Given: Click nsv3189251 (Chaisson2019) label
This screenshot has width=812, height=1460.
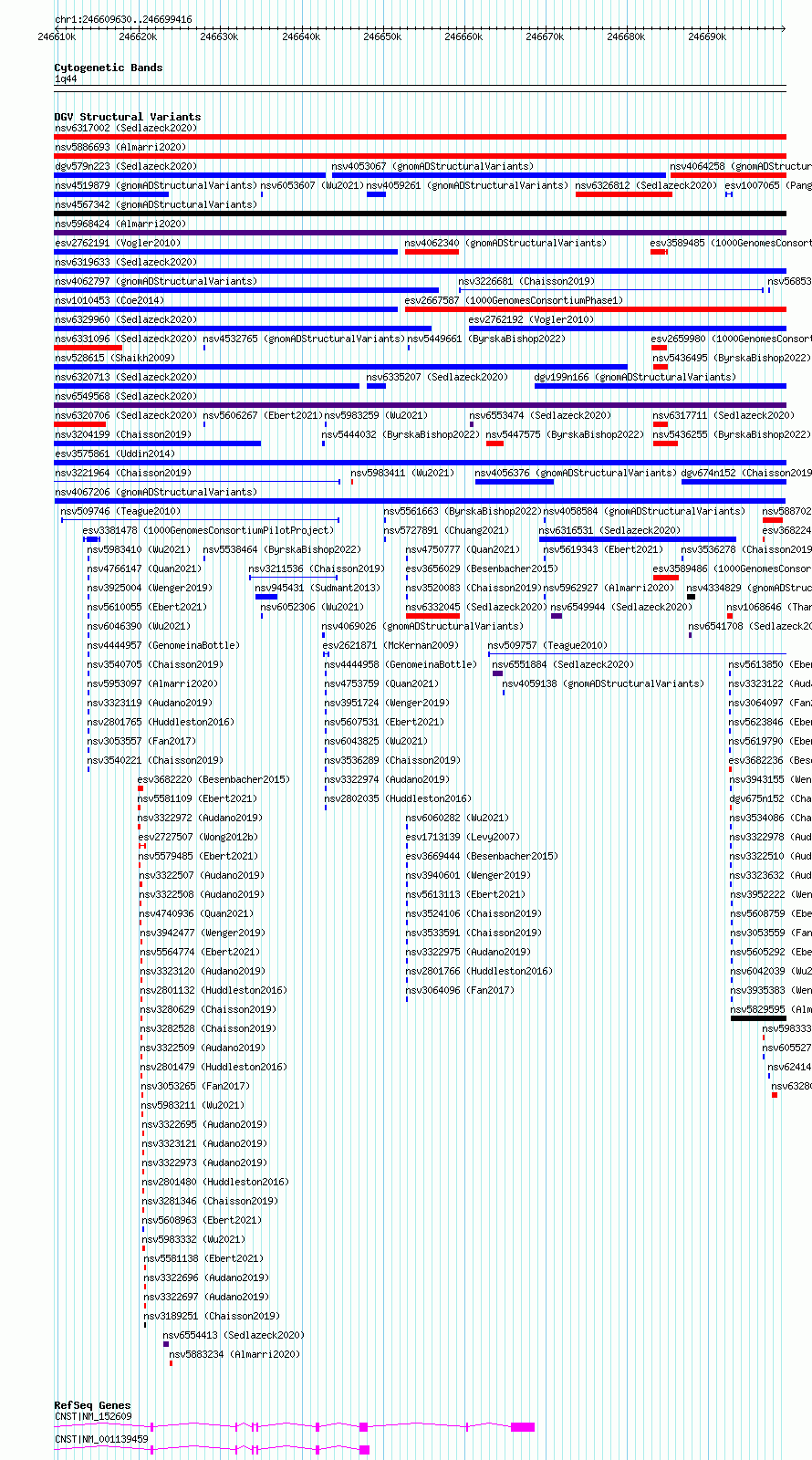Looking at the screenshot, I should pos(212,1316).
